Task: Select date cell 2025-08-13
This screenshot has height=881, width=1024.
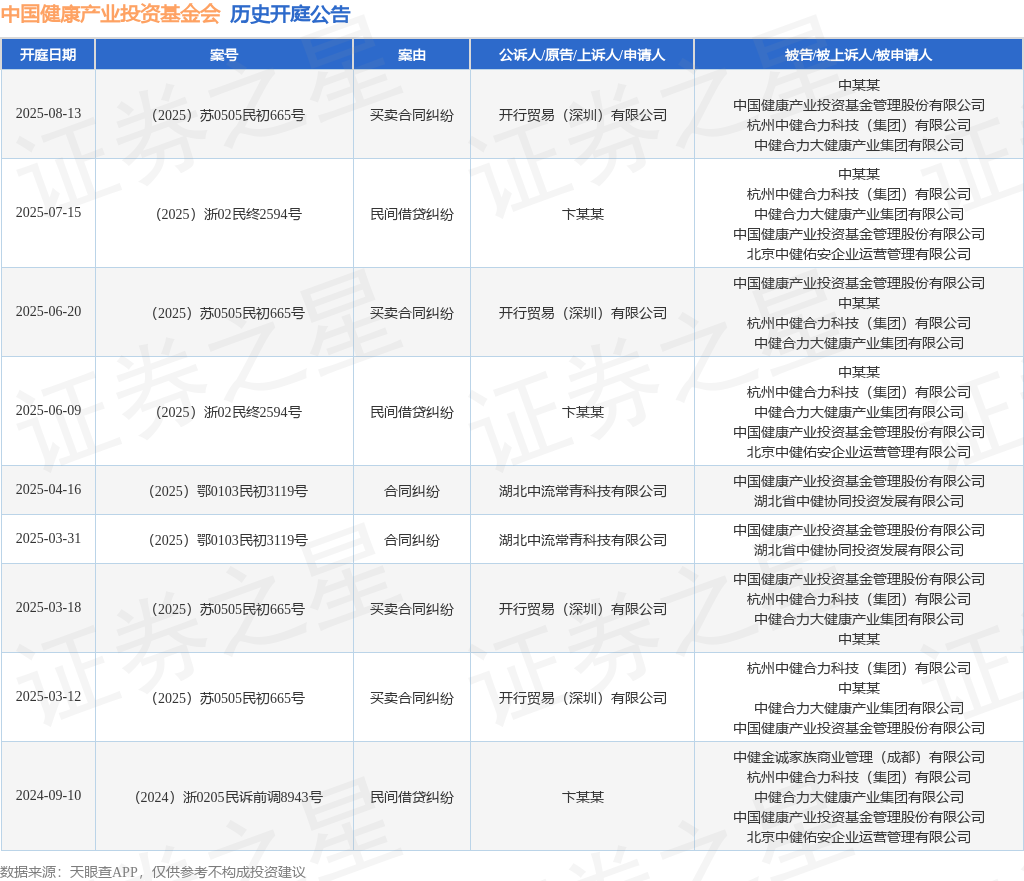Action: click(48, 114)
